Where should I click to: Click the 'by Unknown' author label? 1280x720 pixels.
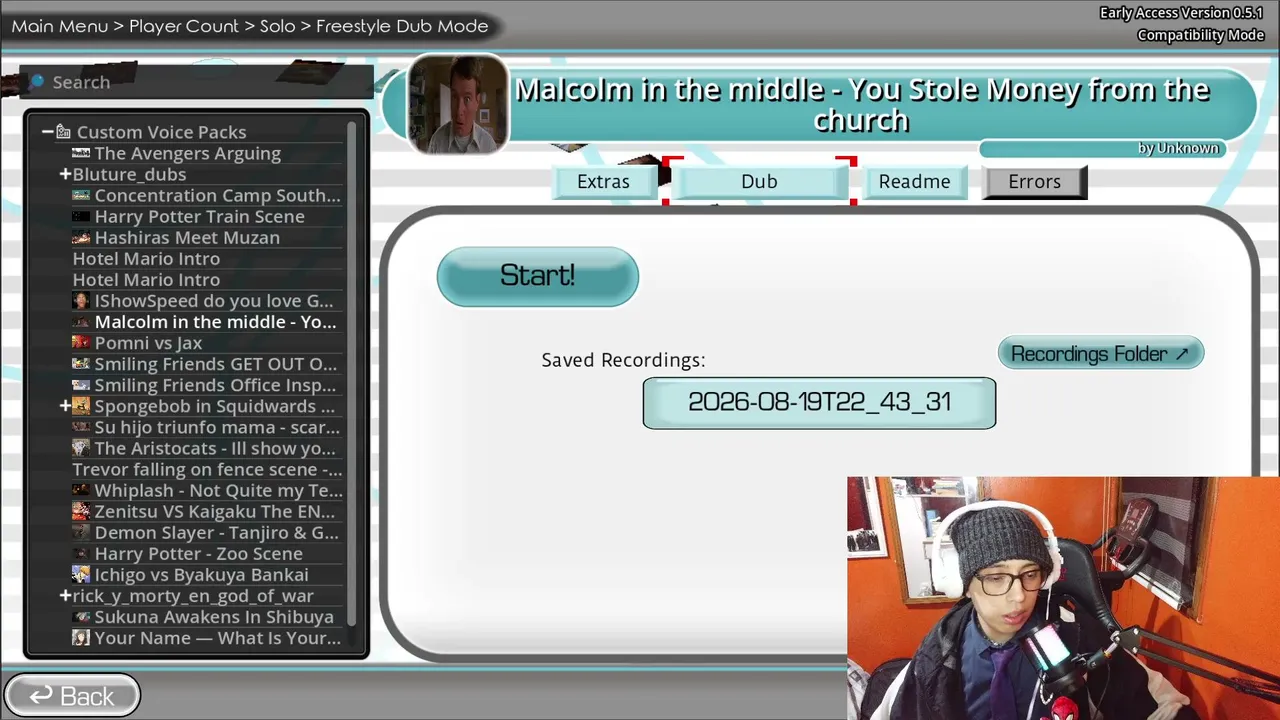tap(1178, 148)
